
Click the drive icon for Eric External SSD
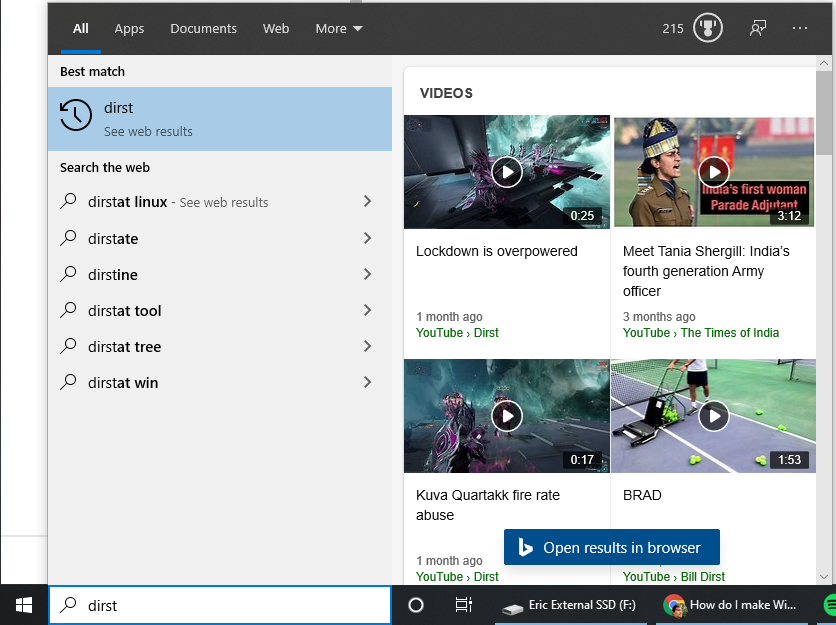coord(513,607)
